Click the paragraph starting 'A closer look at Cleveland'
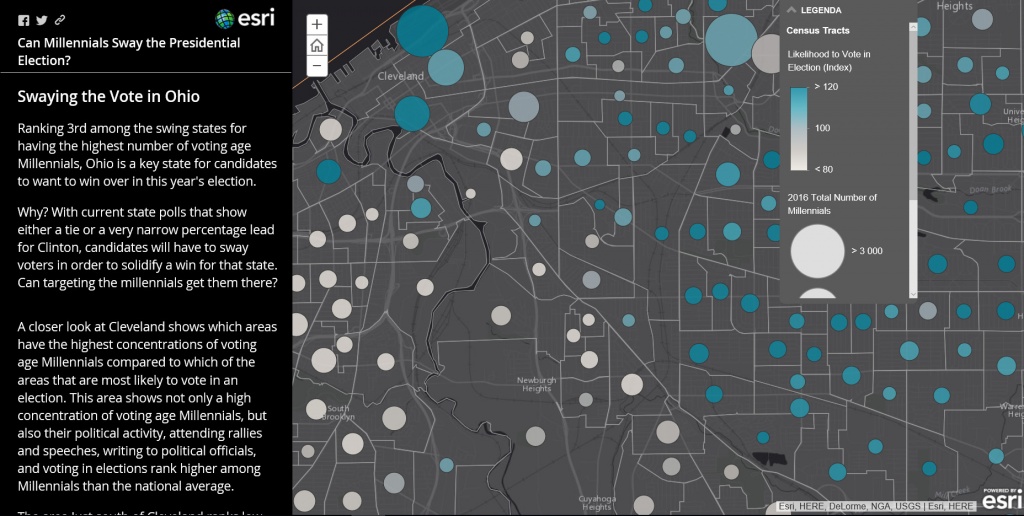1024x516 pixels. click(147, 406)
